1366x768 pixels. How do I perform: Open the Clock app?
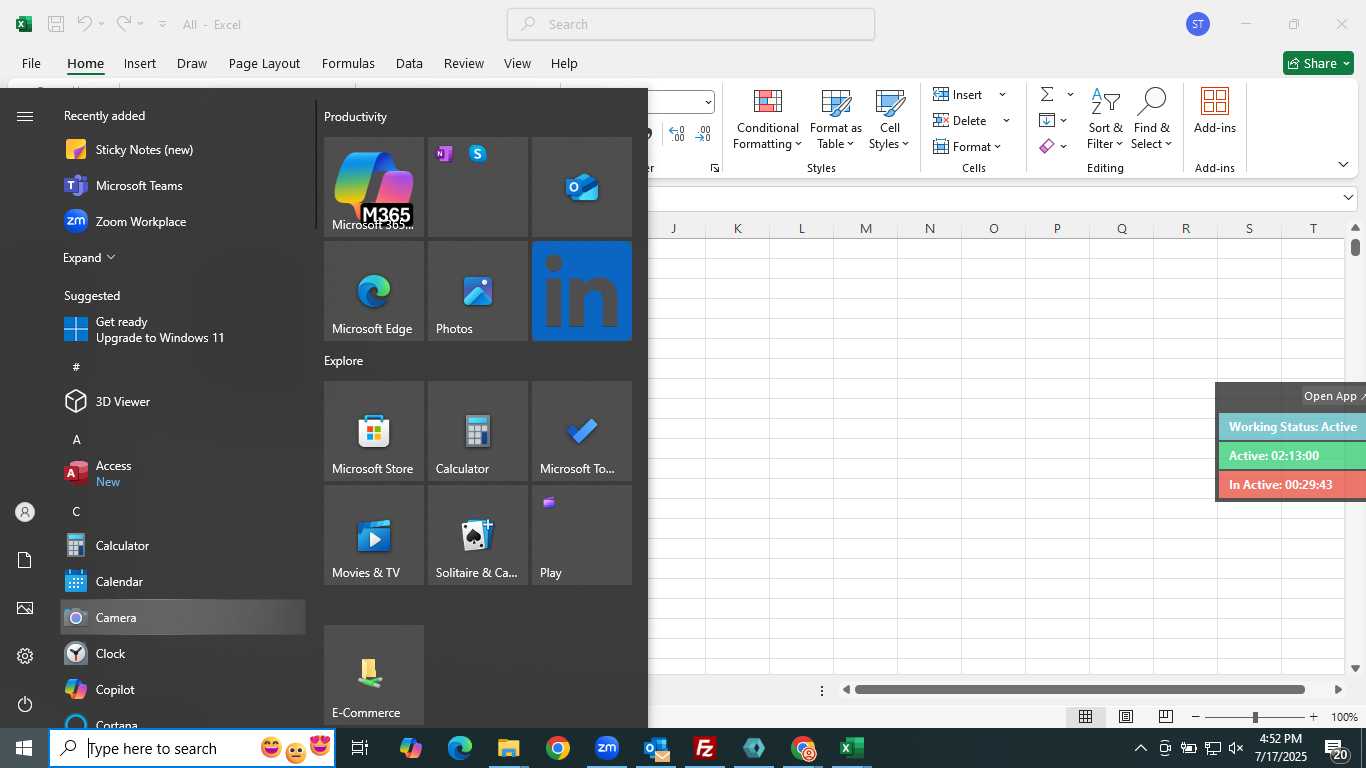click(x=183, y=654)
